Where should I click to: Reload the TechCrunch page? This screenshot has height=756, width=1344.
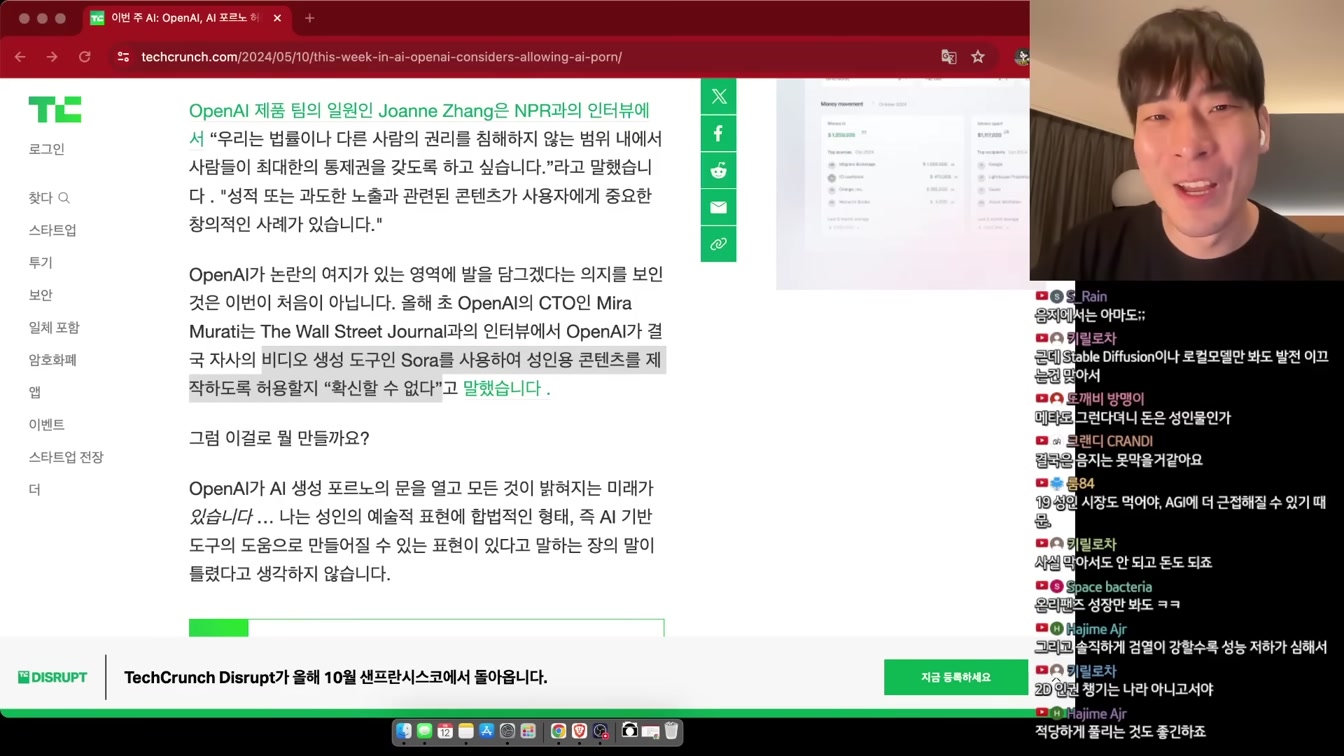pyautogui.click(x=85, y=57)
